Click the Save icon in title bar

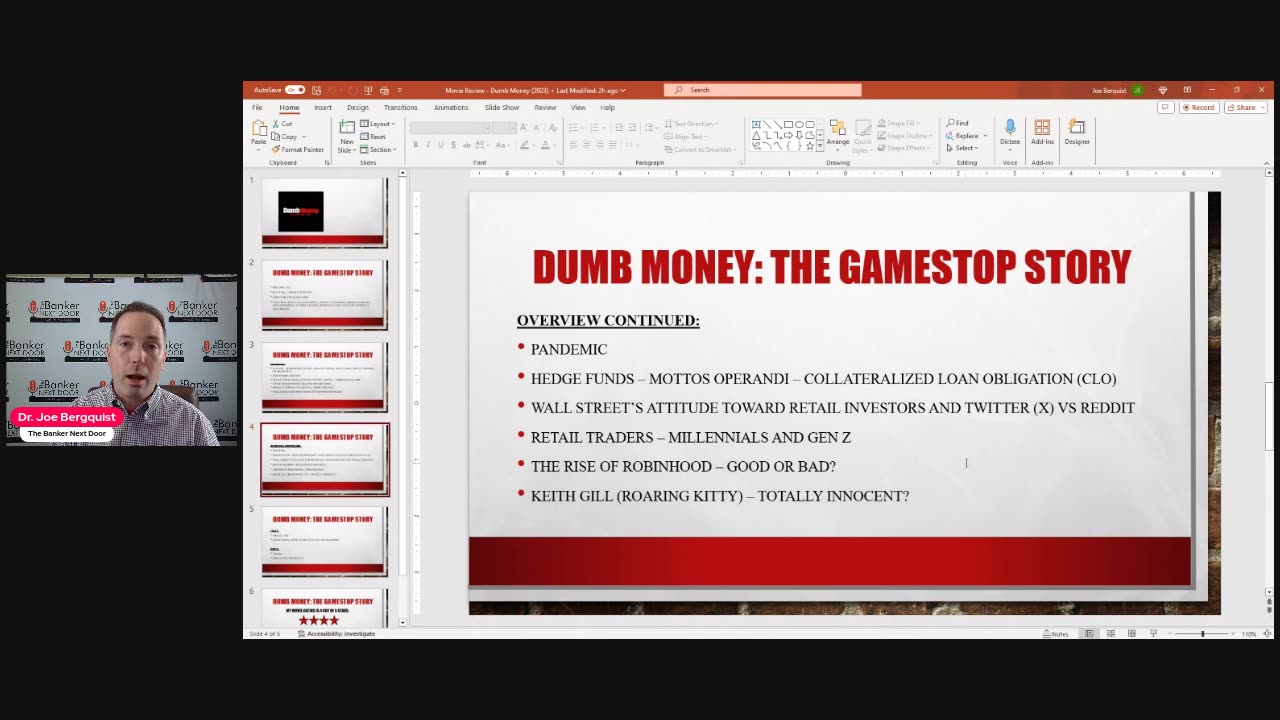coord(317,90)
